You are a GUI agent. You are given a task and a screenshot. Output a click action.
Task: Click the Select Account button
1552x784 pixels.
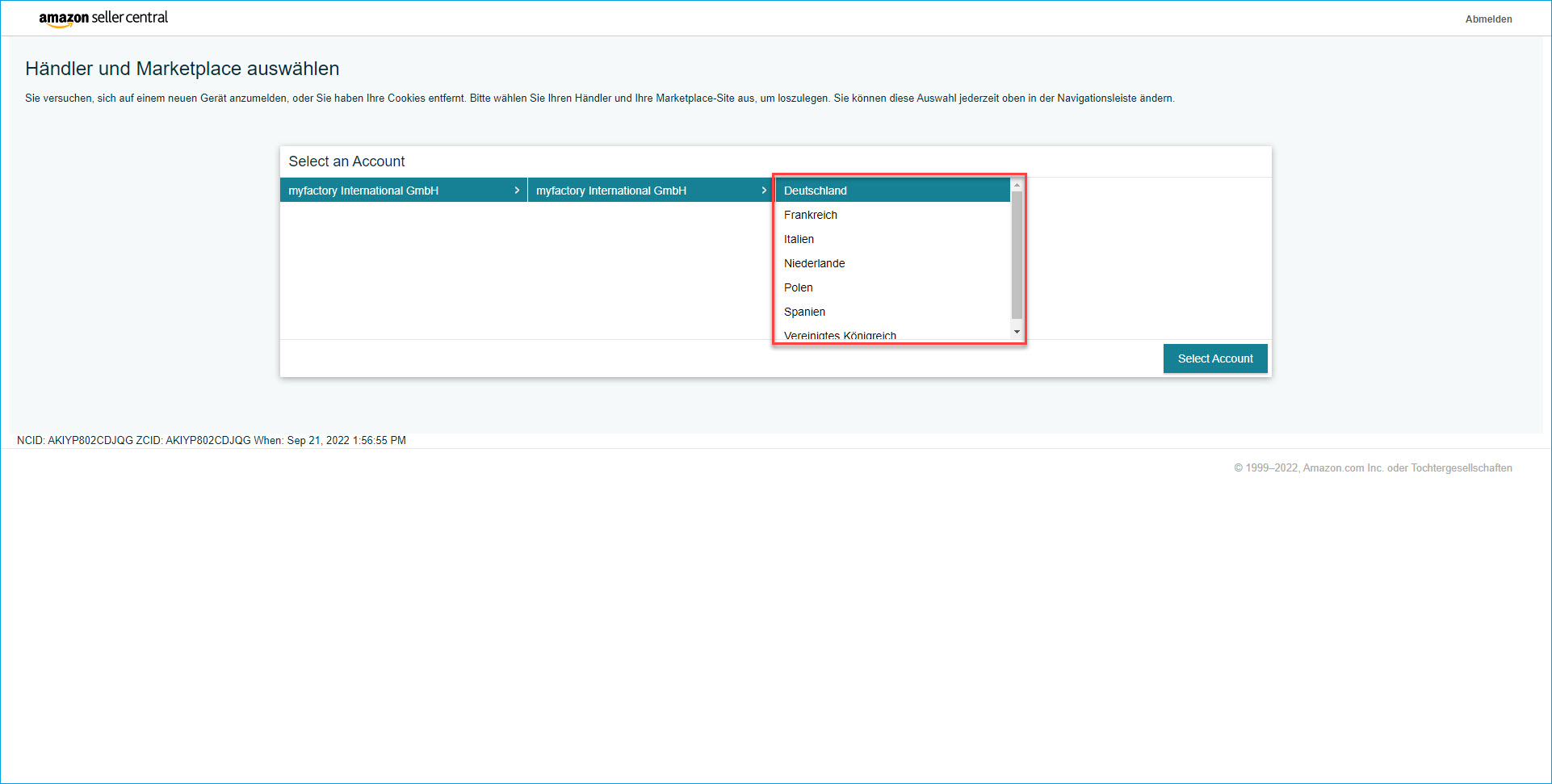(x=1215, y=358)
